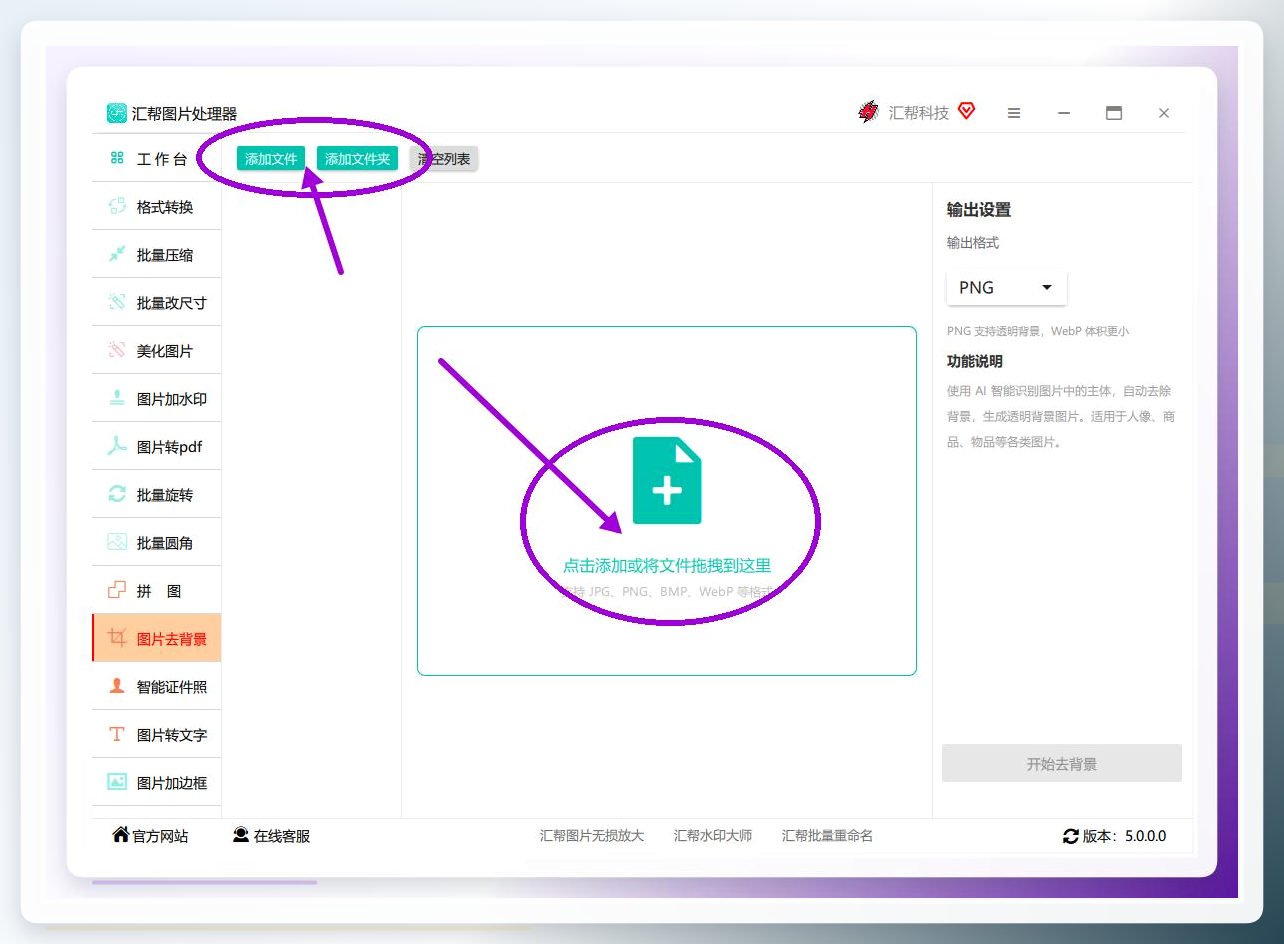Click the 美化图片 icon
The image size is (1284, 944).
117,350
